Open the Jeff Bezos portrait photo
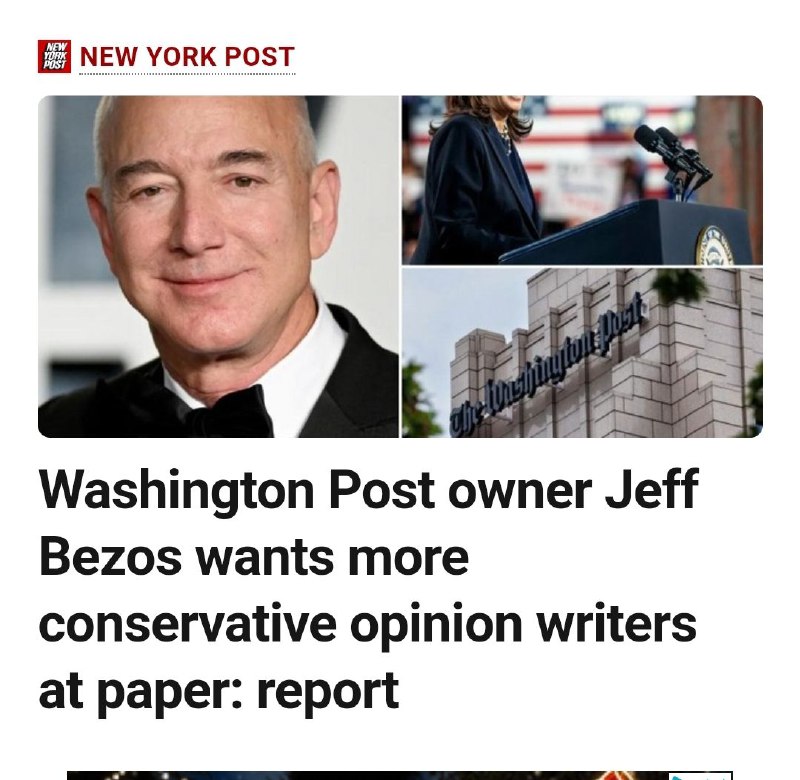 218,266
